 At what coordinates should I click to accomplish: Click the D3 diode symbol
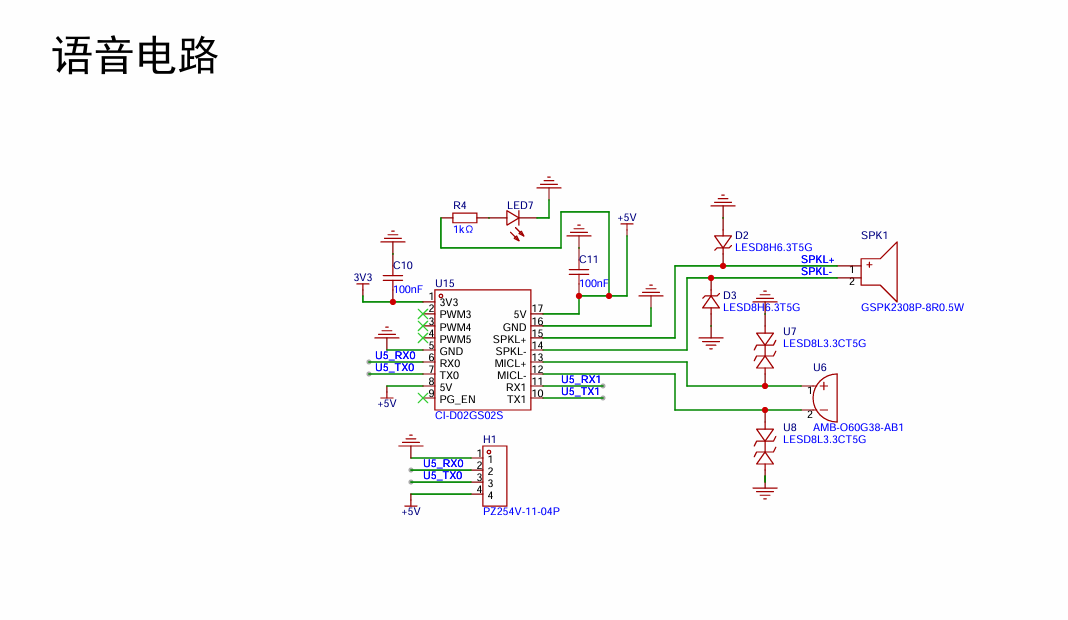click(710, 301)
